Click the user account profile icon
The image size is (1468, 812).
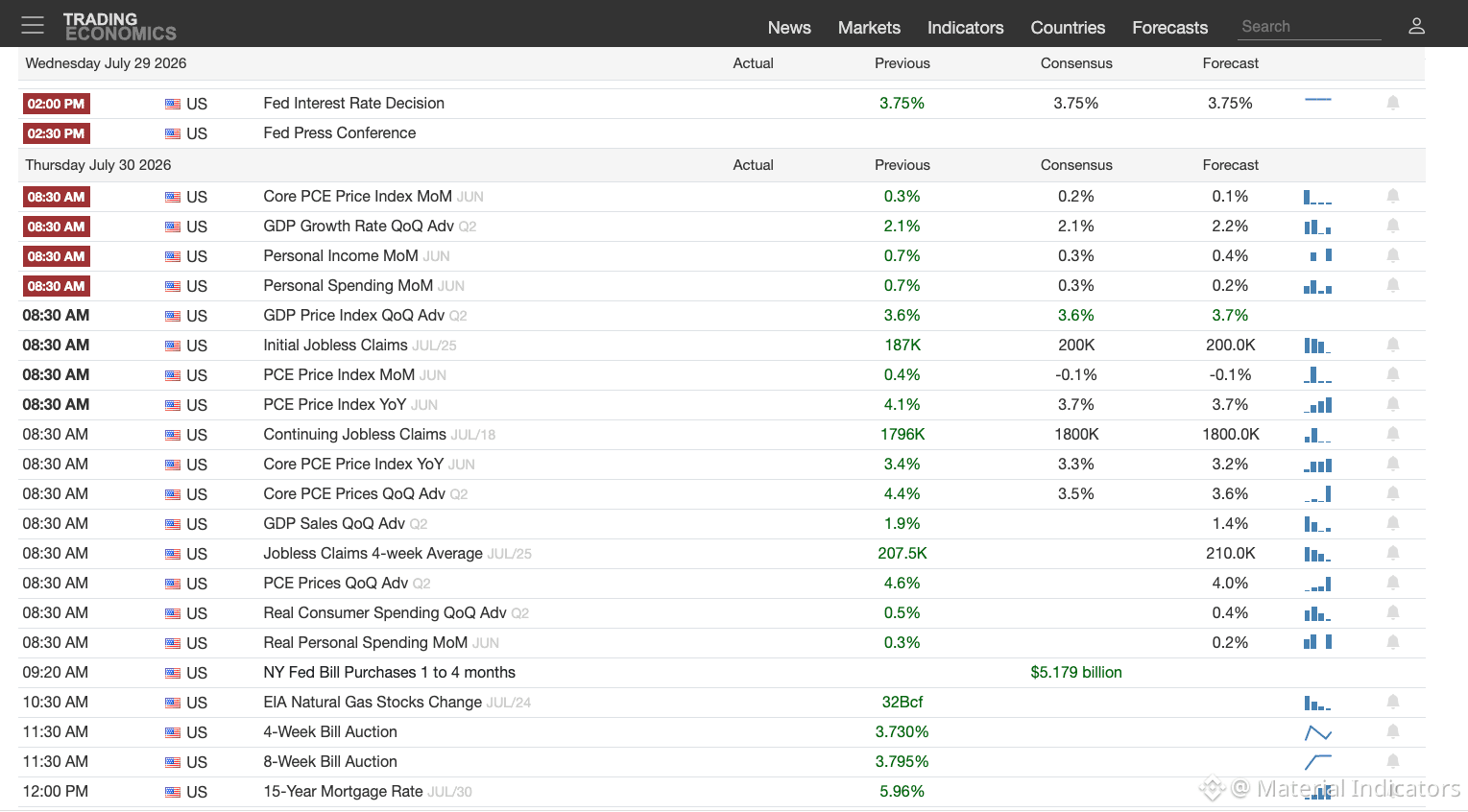[x=1416, y=26]
